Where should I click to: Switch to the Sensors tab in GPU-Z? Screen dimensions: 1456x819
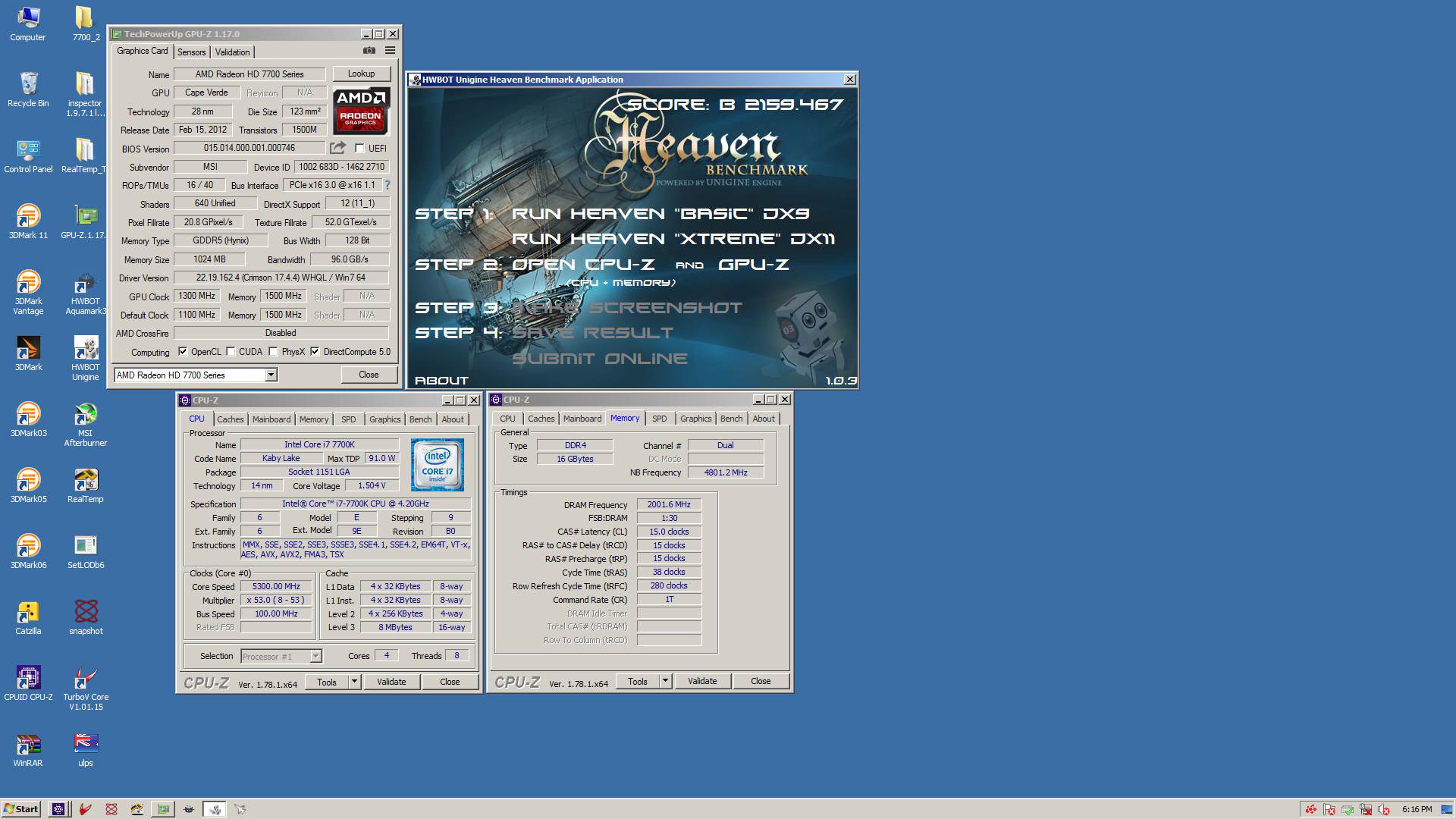[191, 52]
